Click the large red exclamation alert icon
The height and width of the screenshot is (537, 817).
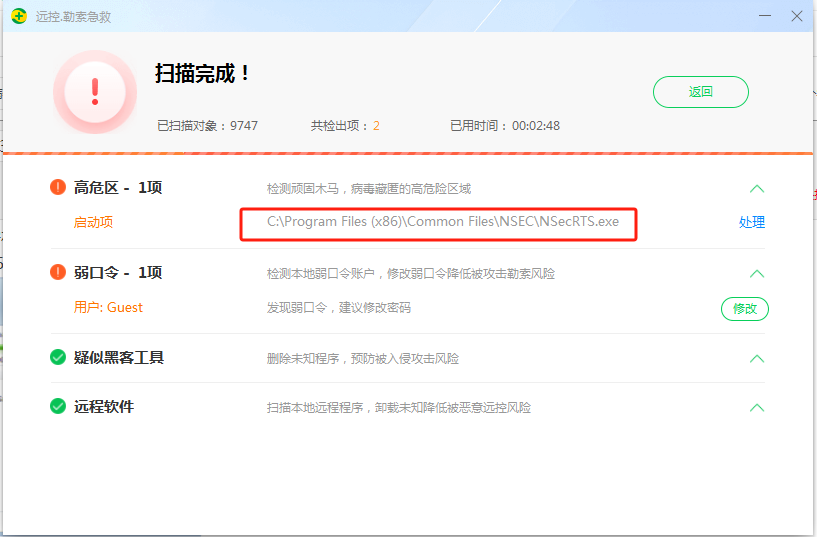click(x=95, y=91)
